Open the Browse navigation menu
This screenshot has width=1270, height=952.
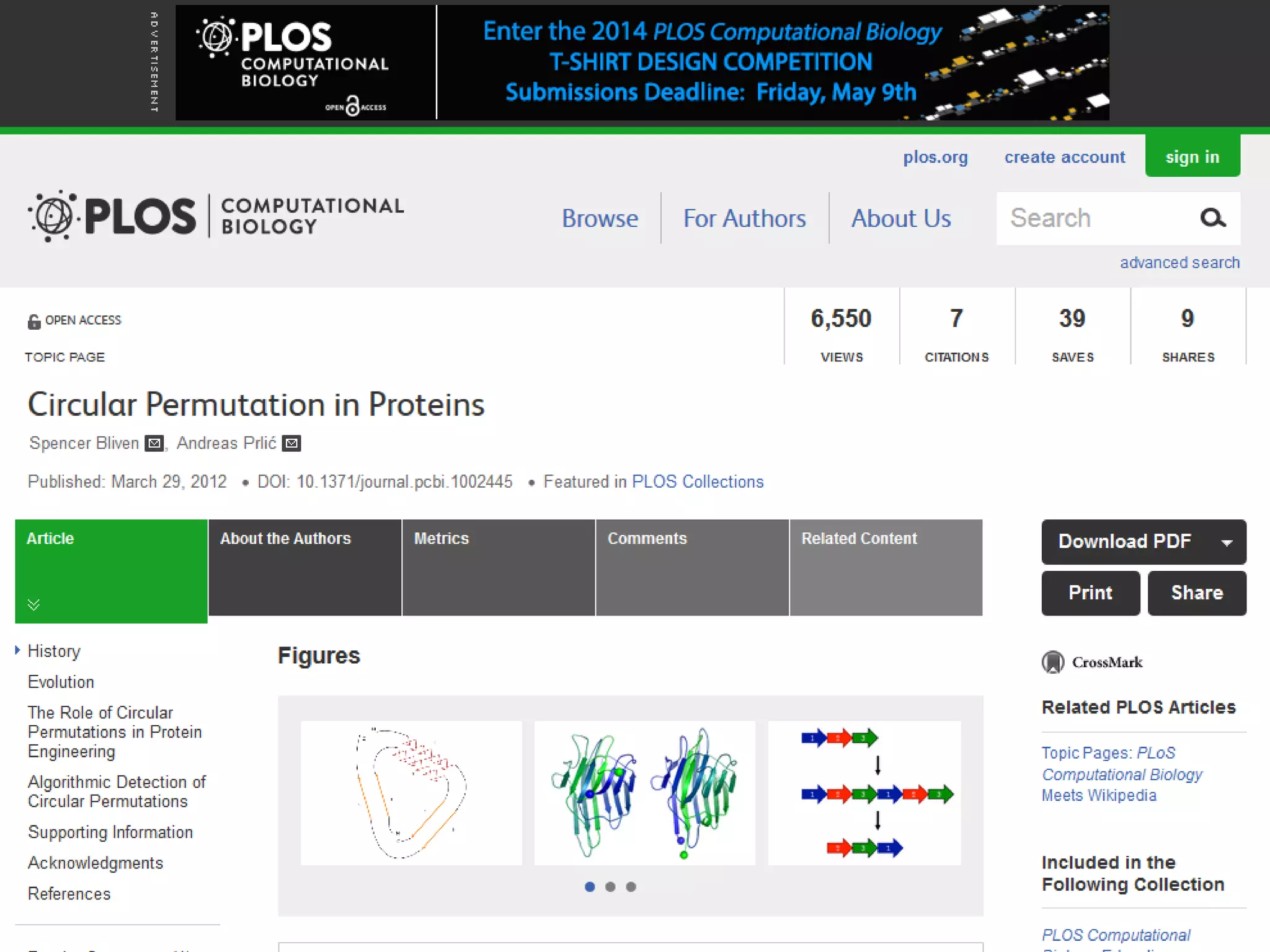[x=600, y=218]
